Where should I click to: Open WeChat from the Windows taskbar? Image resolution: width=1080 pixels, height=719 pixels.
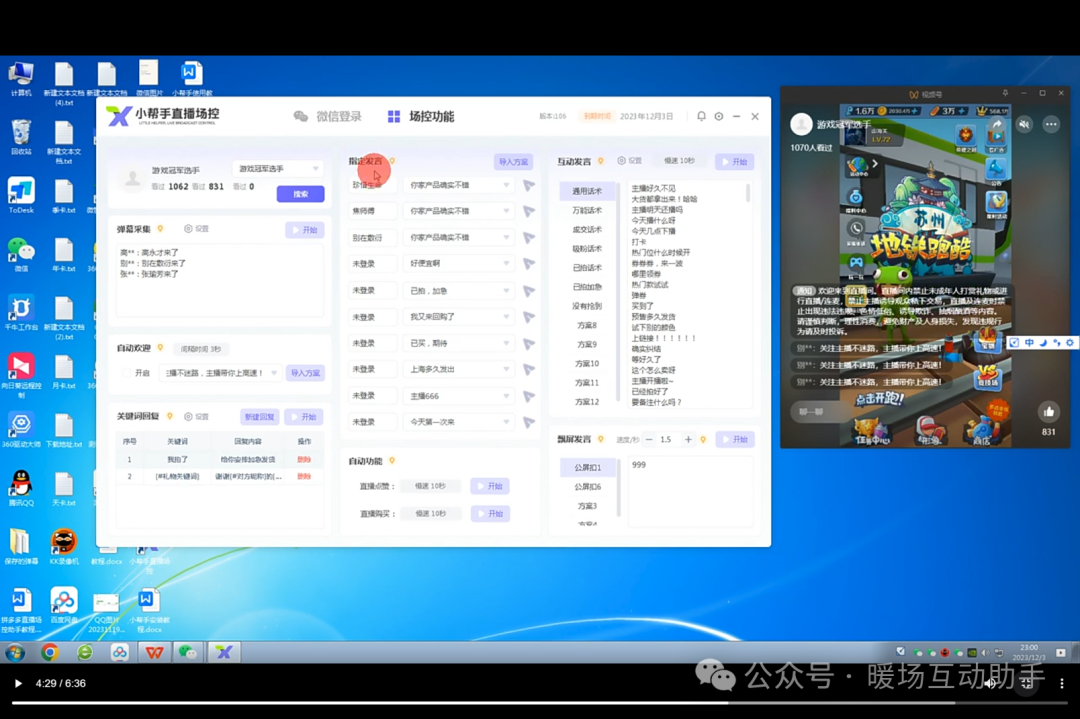tap(188, 652)
